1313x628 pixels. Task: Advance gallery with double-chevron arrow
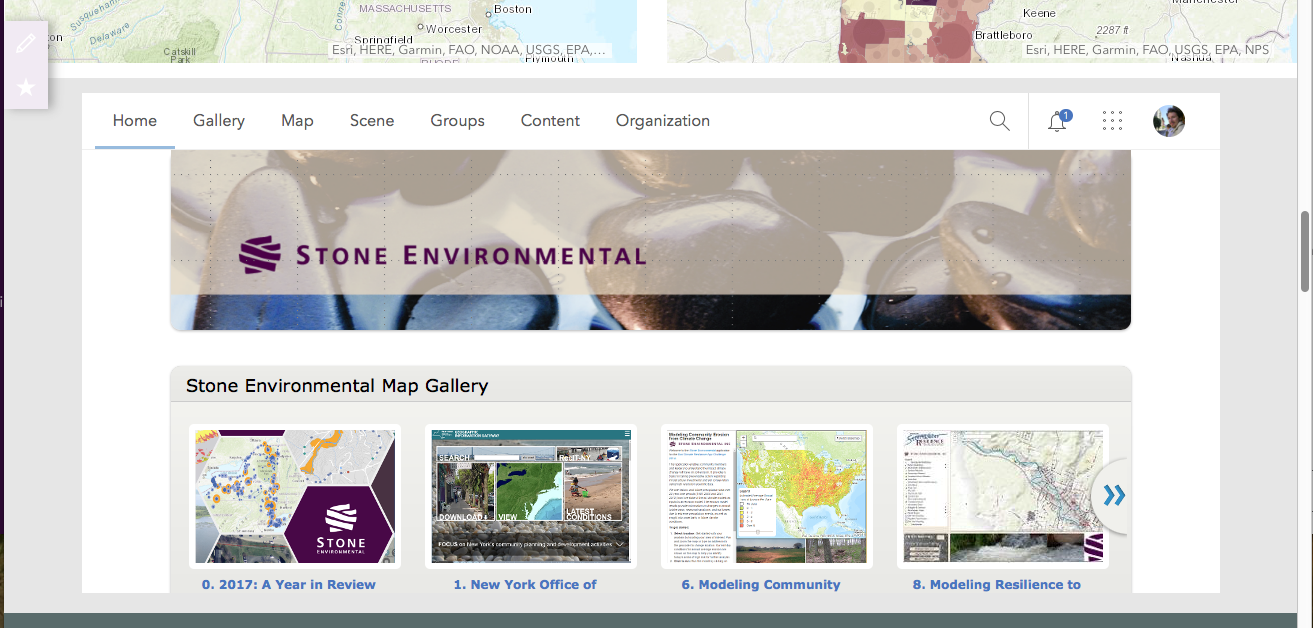[1113, 495]
